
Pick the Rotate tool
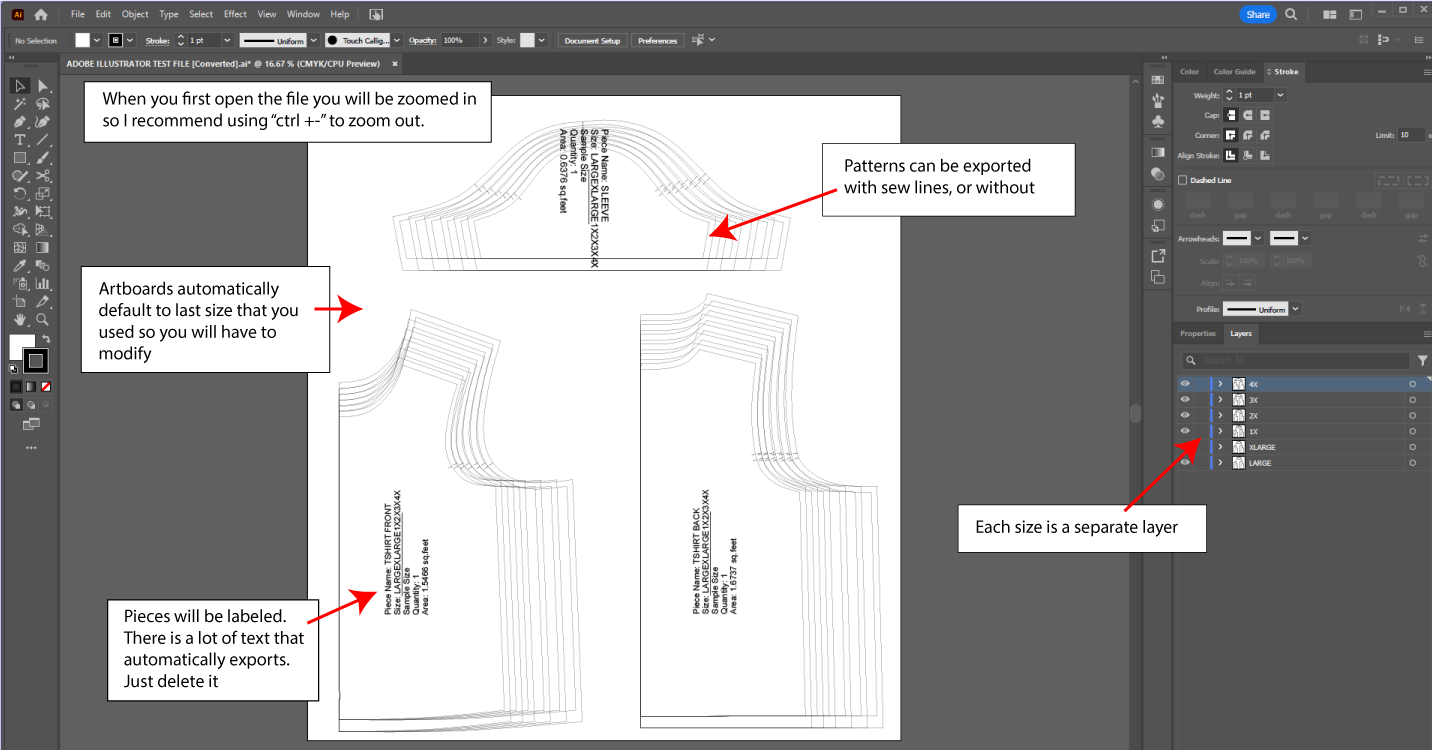pos(19,193)
